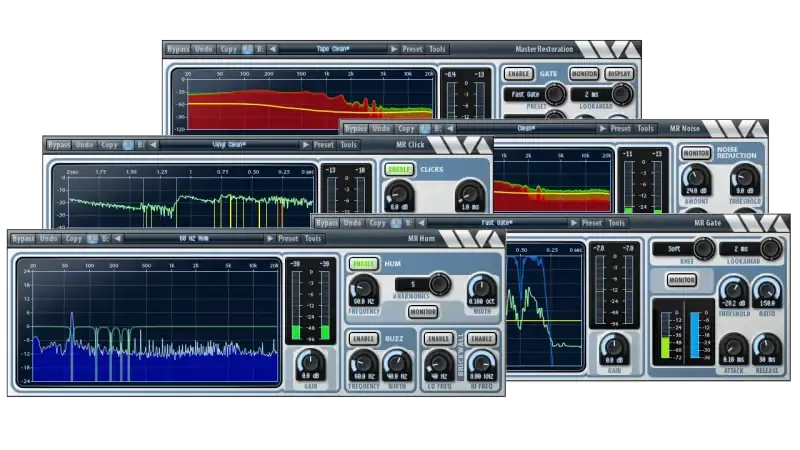Click the Hum Width knob at 0.100 oct
800x450 pixels.
(482, 289)
